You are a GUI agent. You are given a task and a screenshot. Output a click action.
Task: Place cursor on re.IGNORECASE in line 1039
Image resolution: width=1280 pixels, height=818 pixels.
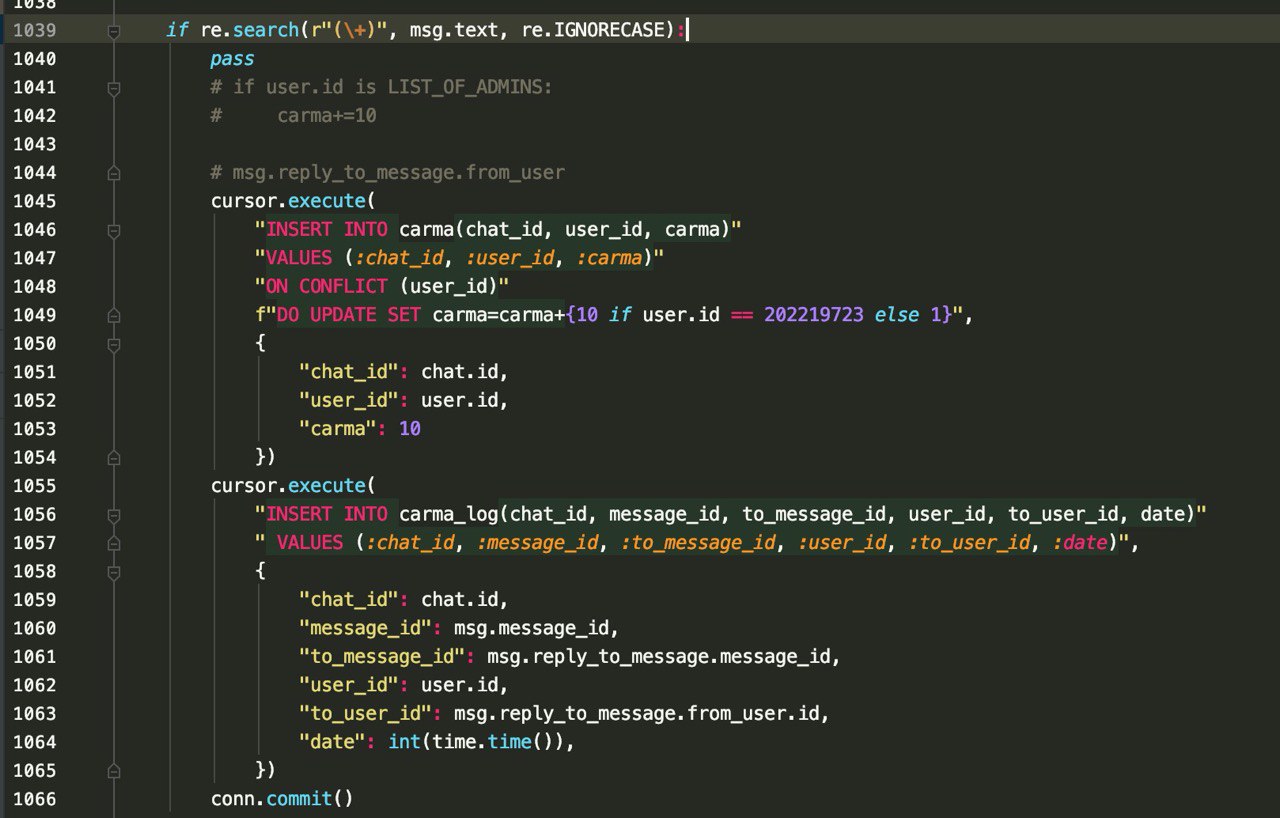tap(593, 30)
